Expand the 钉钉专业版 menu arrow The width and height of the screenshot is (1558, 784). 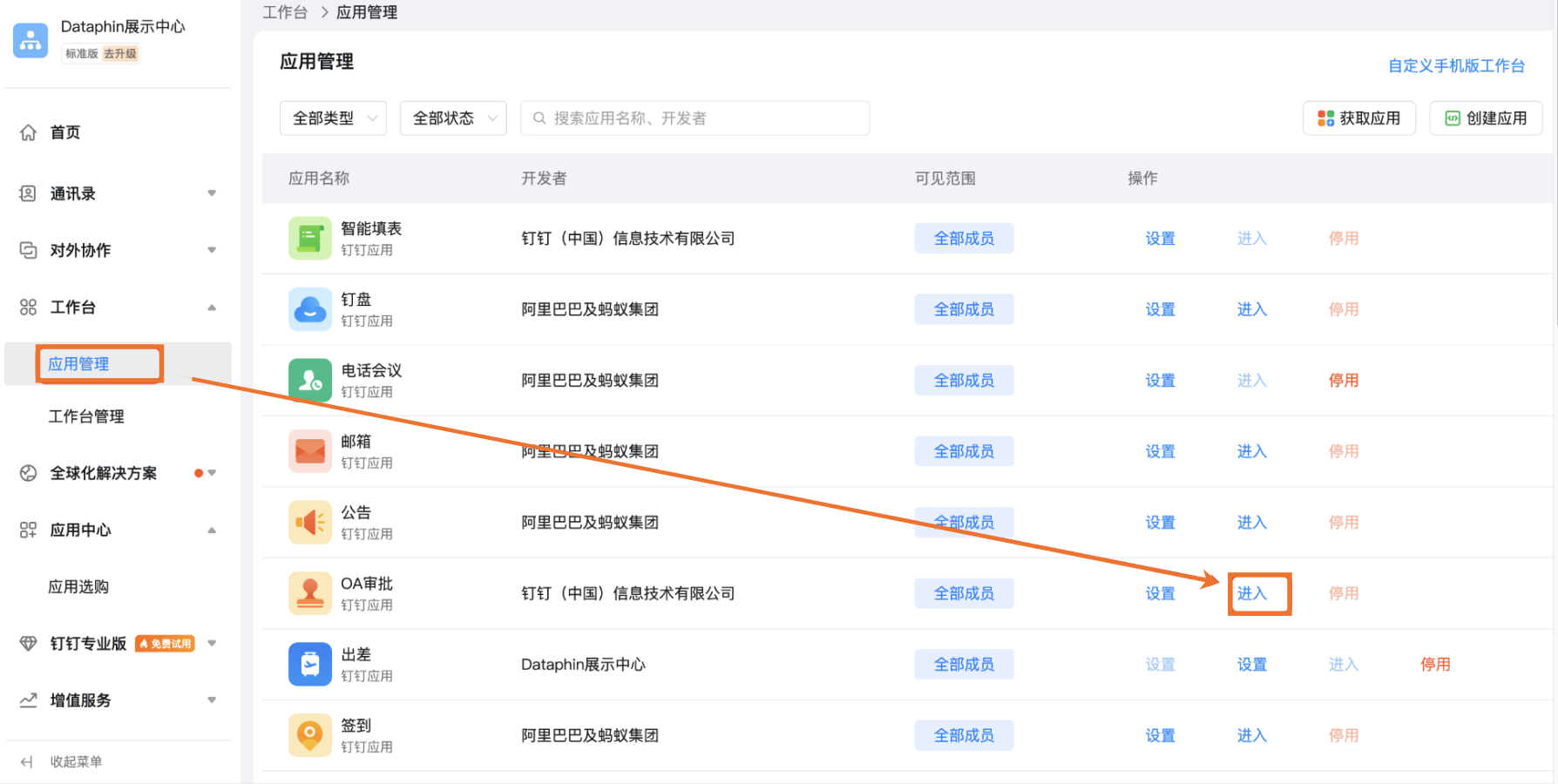[212, 644]
